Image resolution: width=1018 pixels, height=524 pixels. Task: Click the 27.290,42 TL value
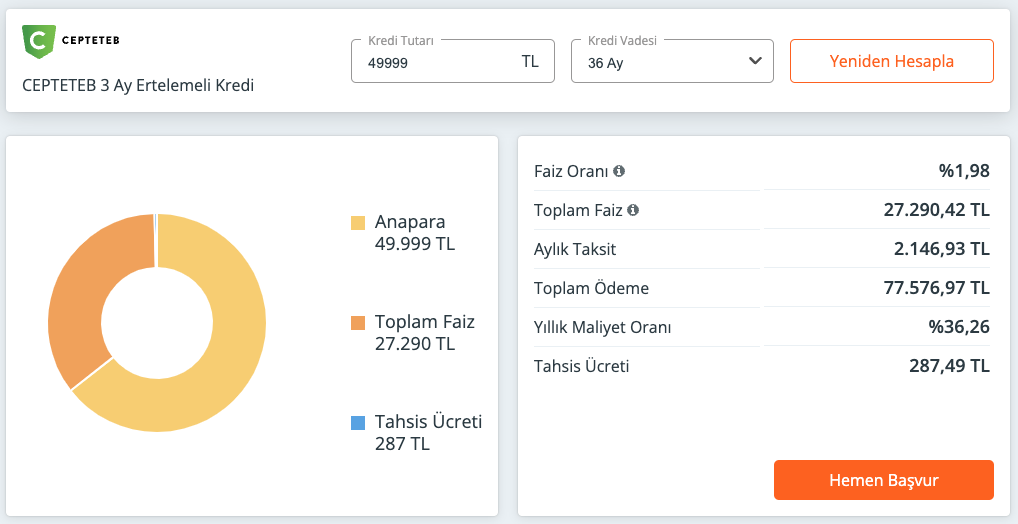pyautogui.click(x=936, y=210)
